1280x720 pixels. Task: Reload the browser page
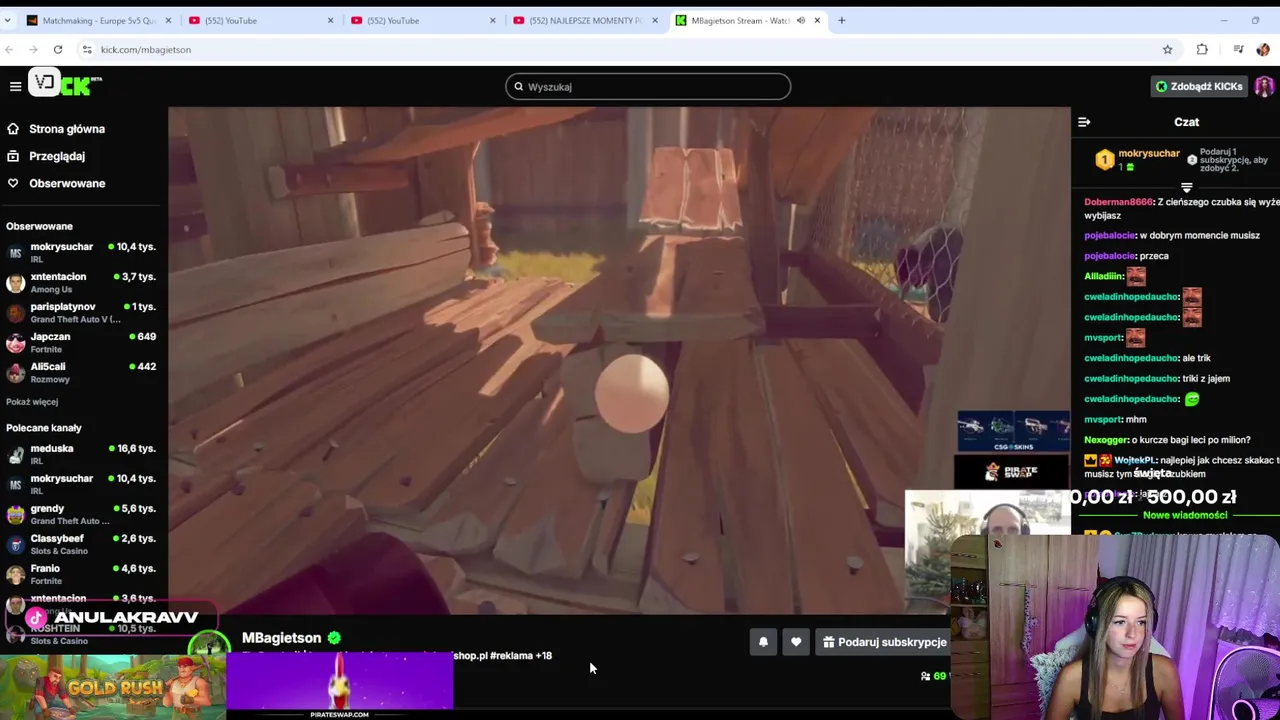tap(58, 49)
